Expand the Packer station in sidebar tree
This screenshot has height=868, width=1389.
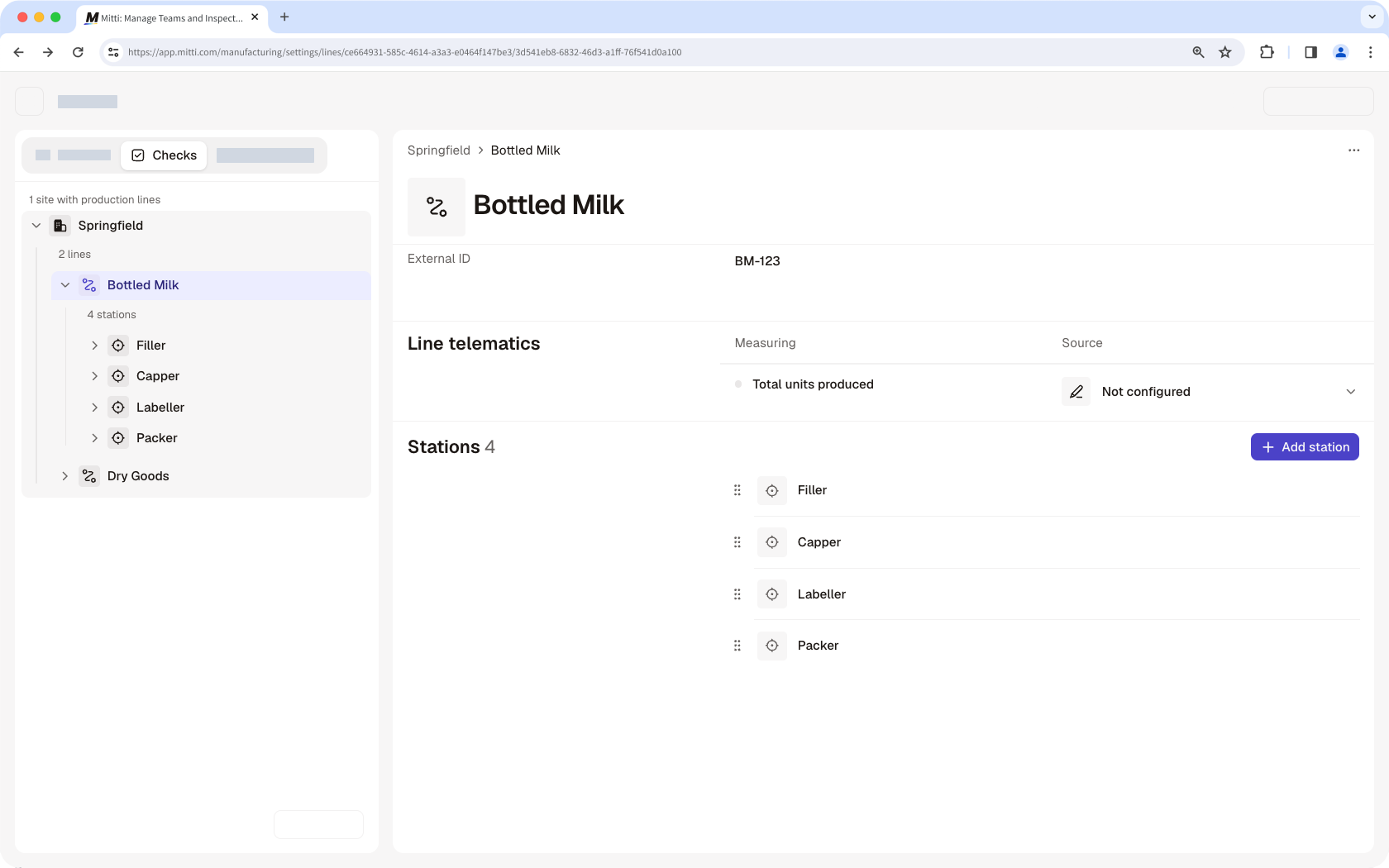[x=94, y=438]
